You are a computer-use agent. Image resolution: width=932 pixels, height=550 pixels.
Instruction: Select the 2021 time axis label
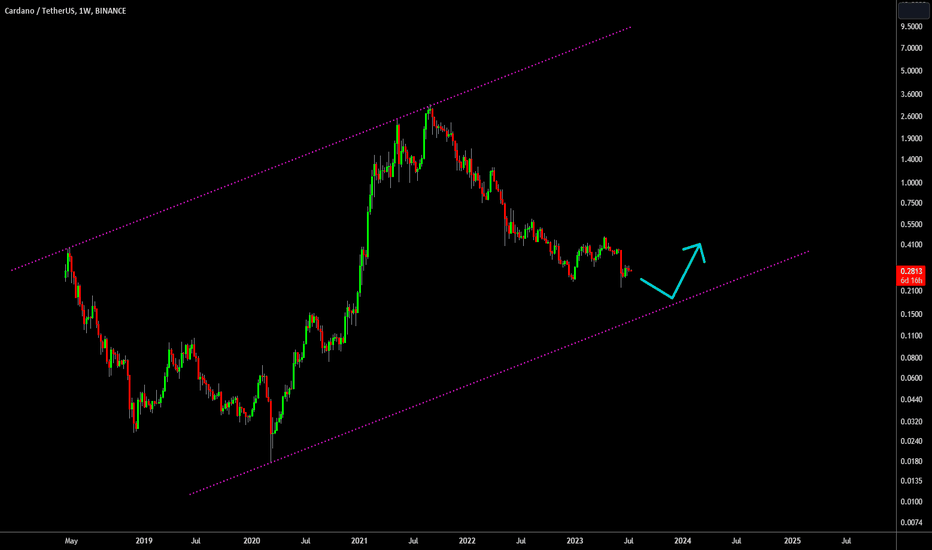[x=359, y=541]
